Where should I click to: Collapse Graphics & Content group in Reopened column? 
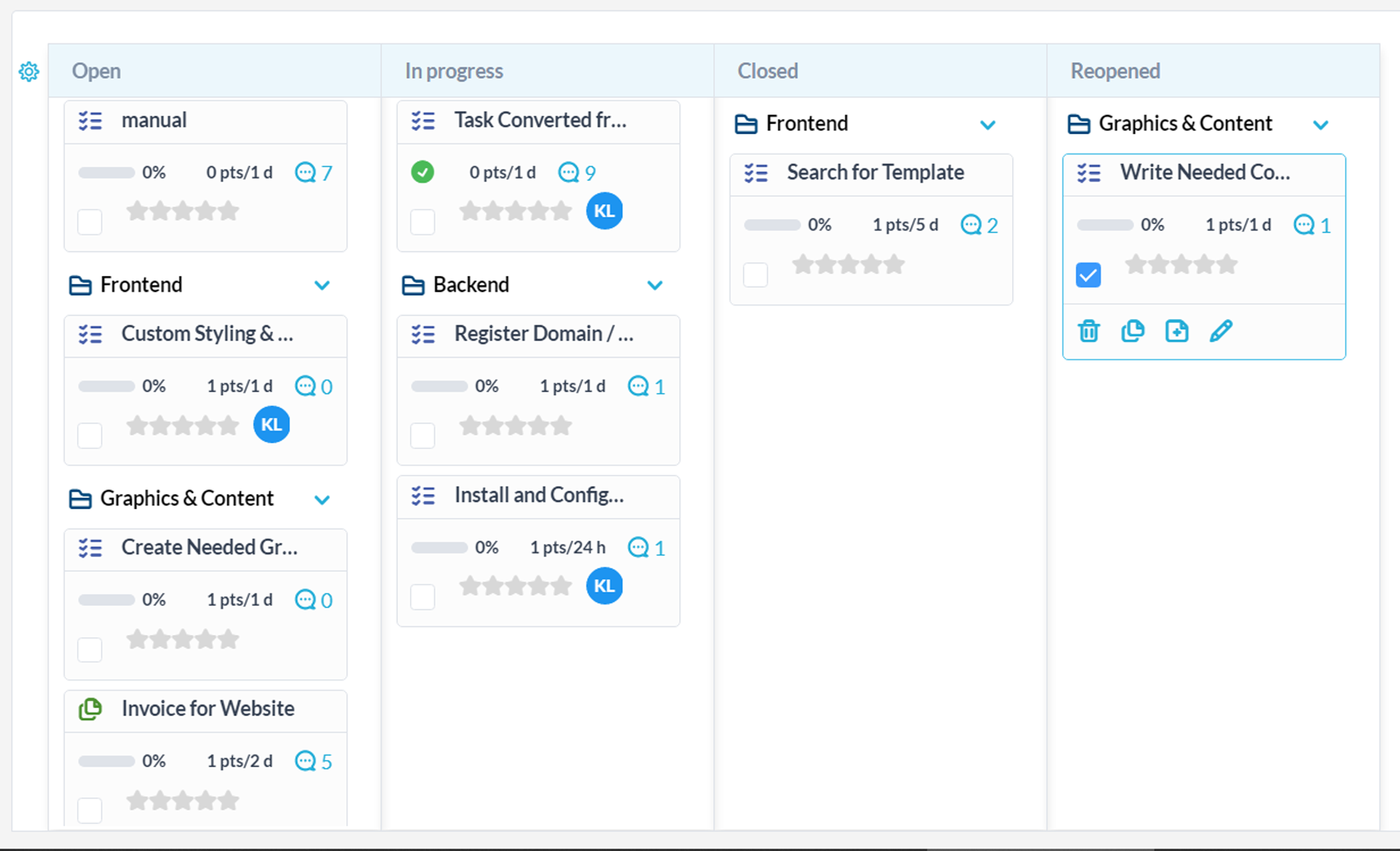point(1321,125)
